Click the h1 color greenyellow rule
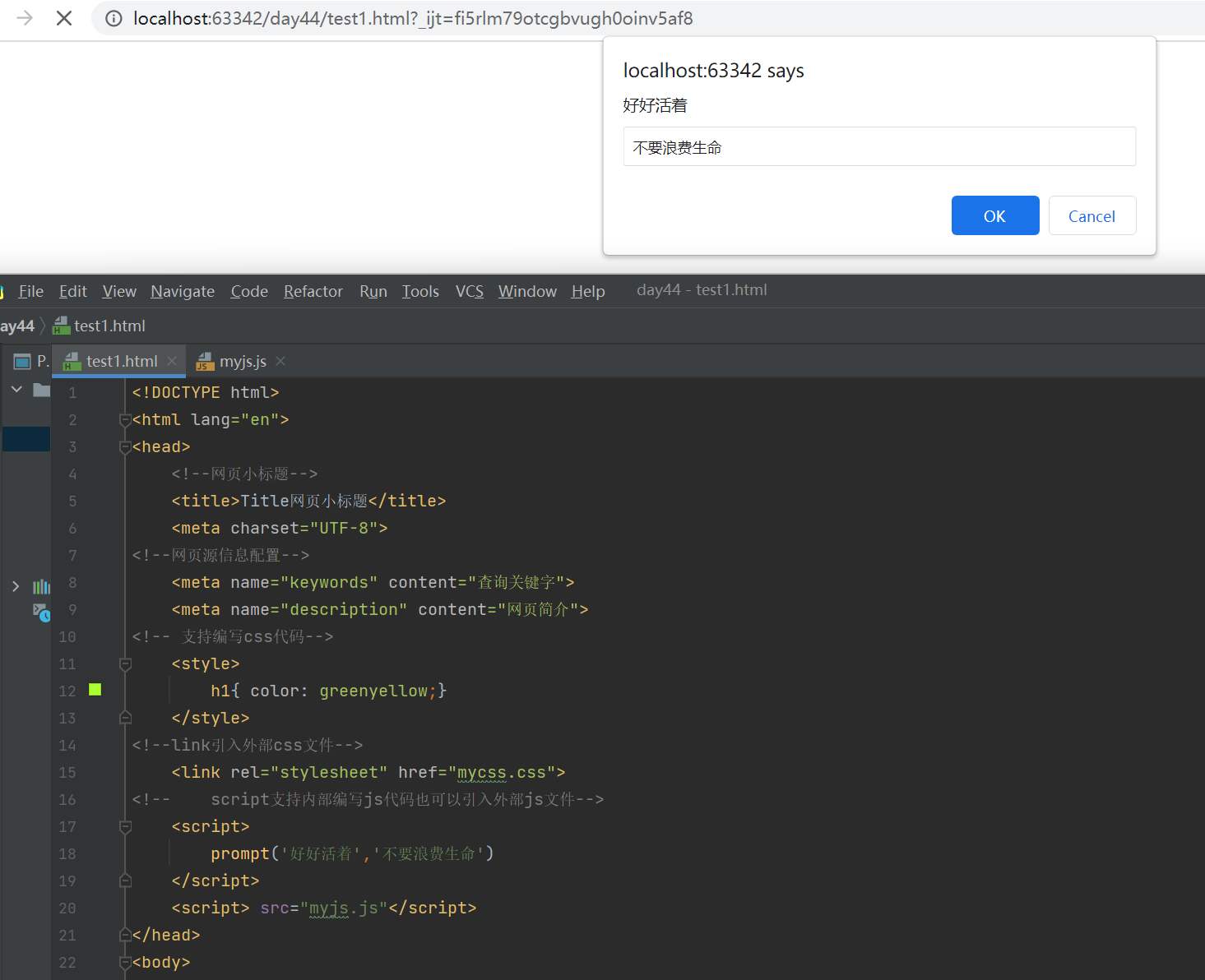The image size is (1205, 980). (x=328, y=691)
